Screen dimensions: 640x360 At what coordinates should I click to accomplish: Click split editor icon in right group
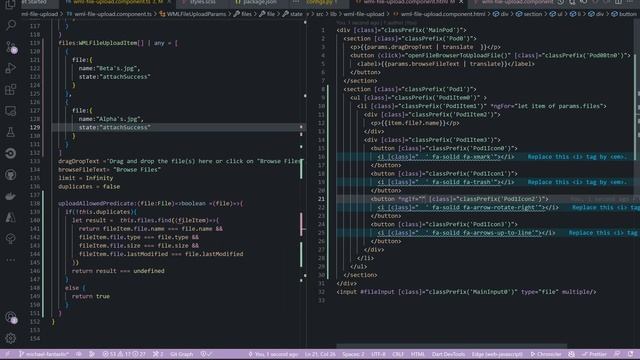(x=618, y=2)
